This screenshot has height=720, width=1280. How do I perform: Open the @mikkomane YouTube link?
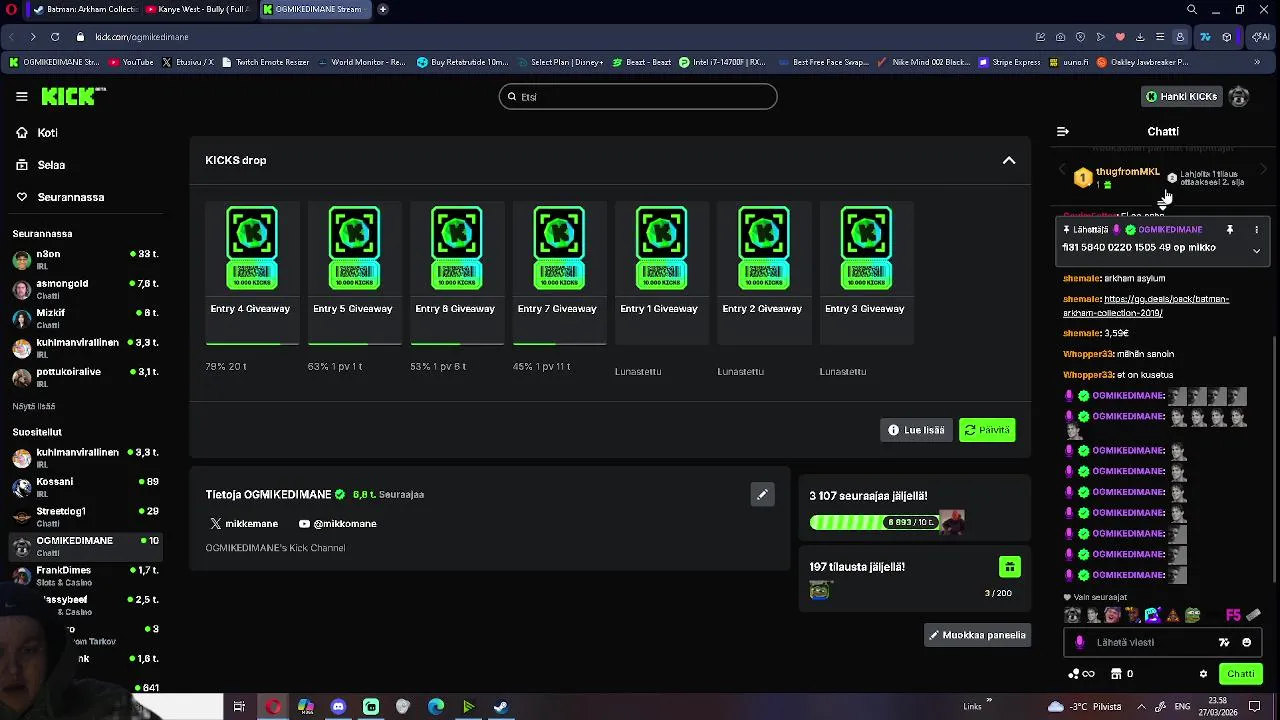tap(338, 523)
